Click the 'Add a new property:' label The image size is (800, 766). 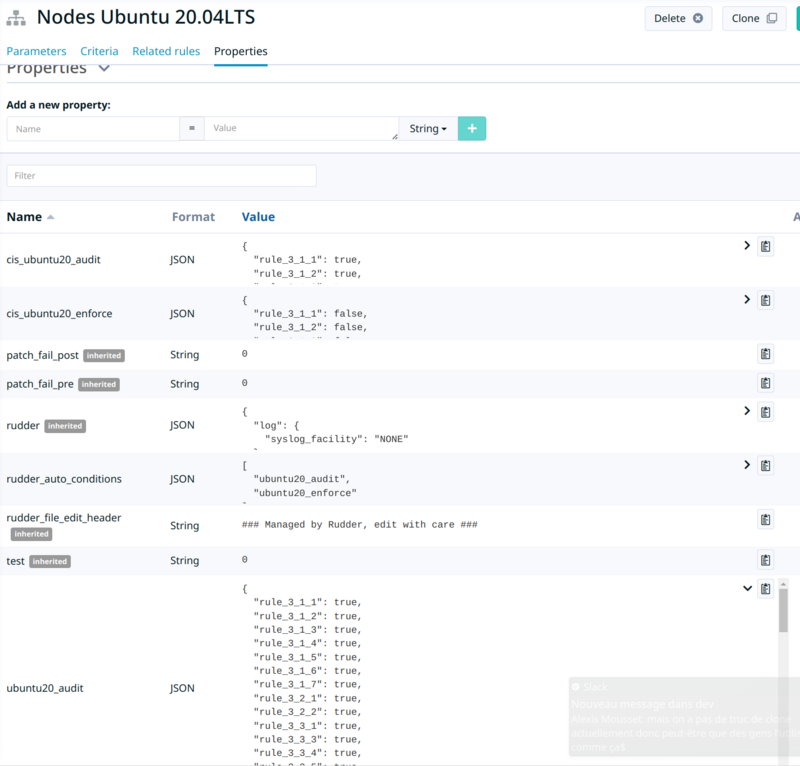(58, 105)
